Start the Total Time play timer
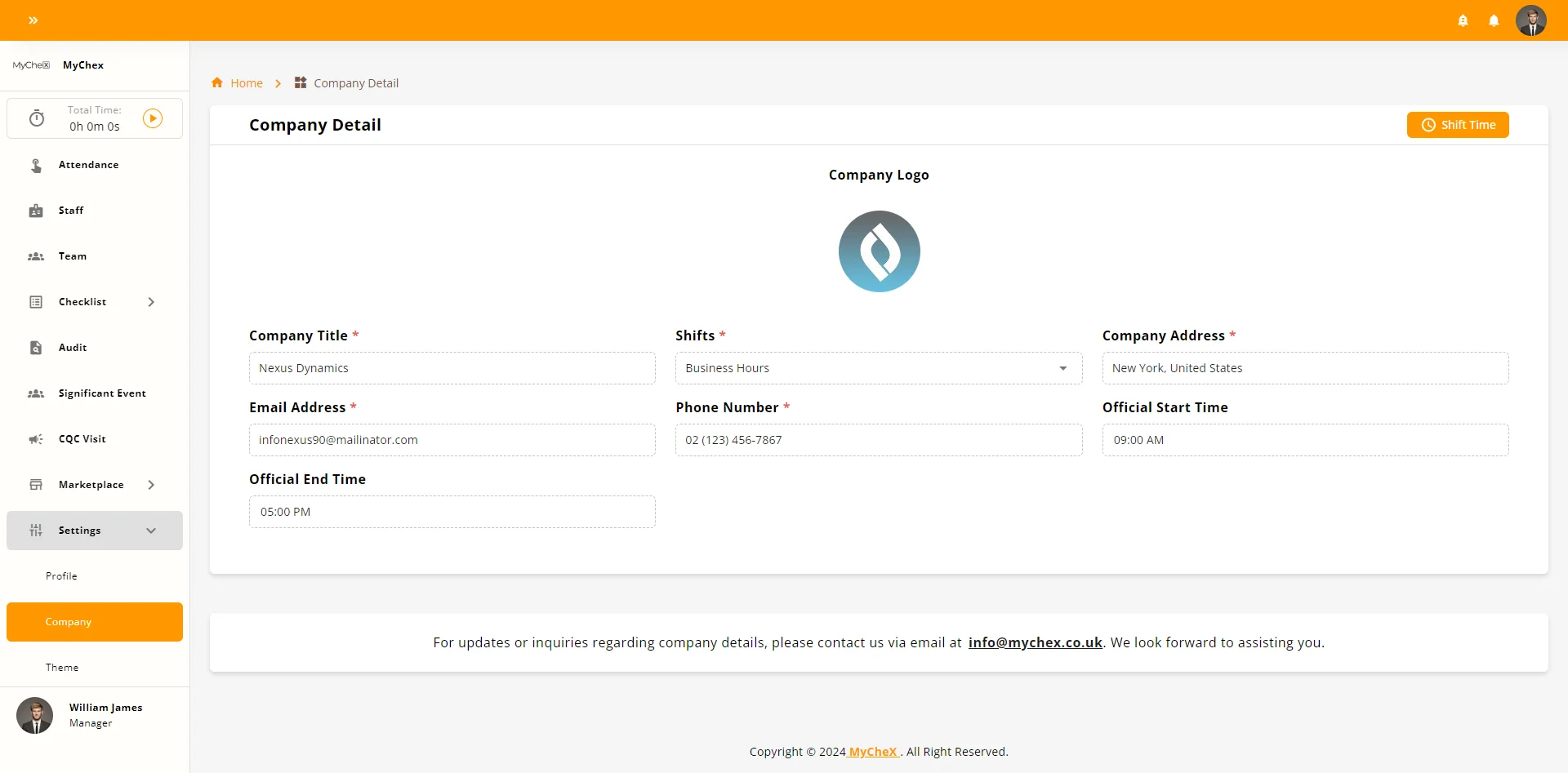The height and width of the screenshot is (773, 1568). click(153, 118)
